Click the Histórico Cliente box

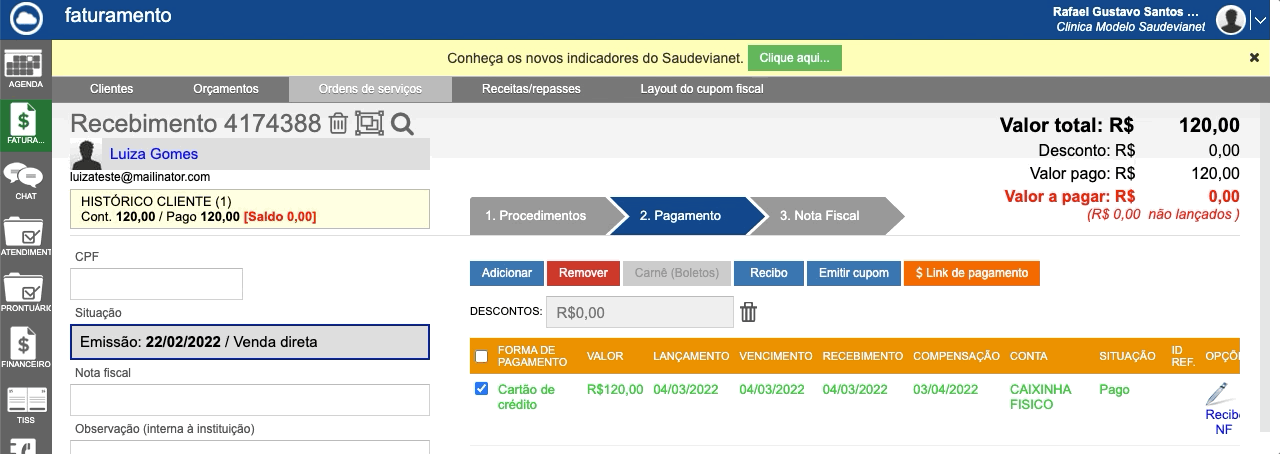[250, 208]
